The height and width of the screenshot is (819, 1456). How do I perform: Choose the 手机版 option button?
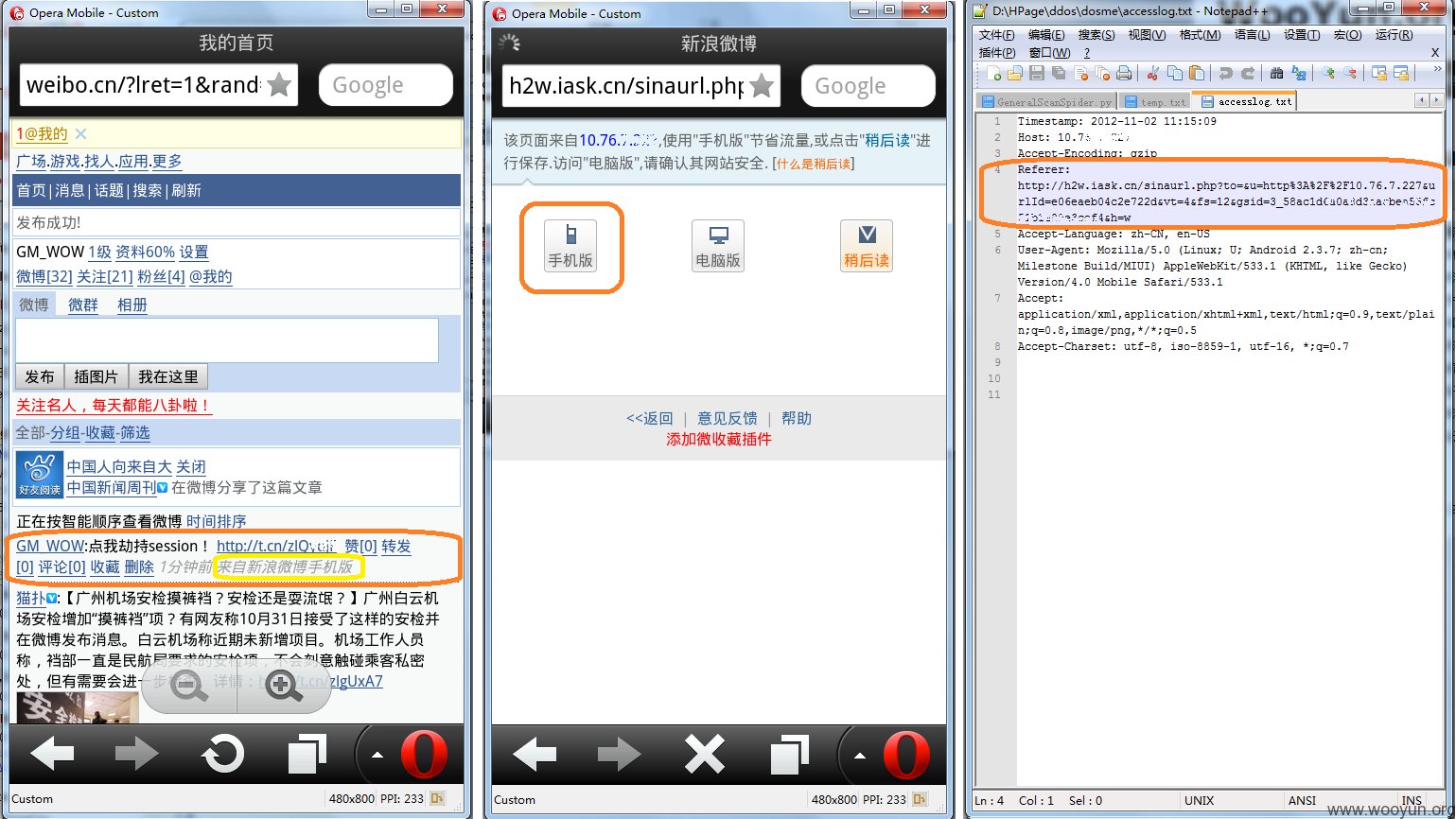[570, 246]
